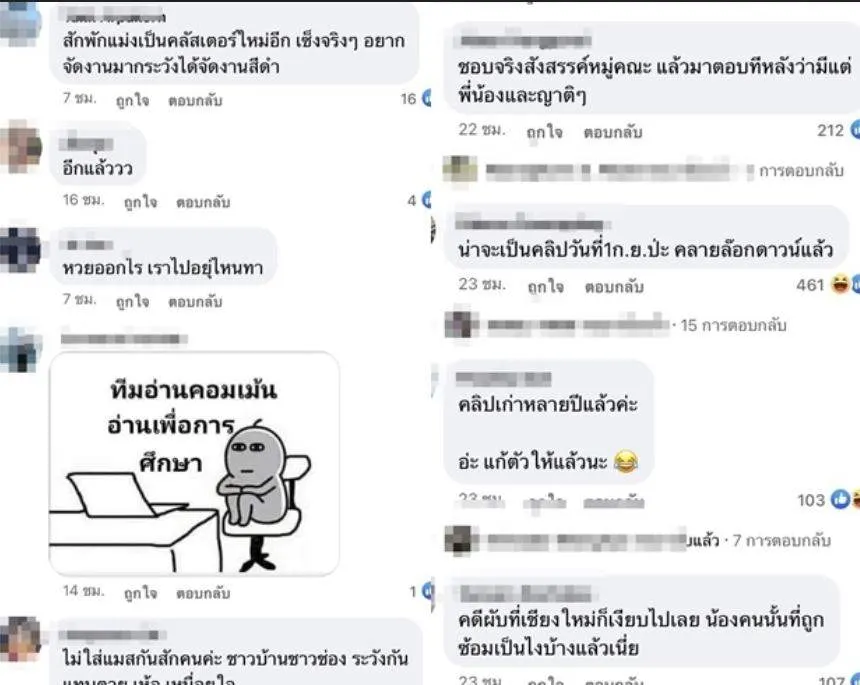Click the like reaction icon beside 103
This screenshot has width=860, height=685.
click(x=840, y=499)
